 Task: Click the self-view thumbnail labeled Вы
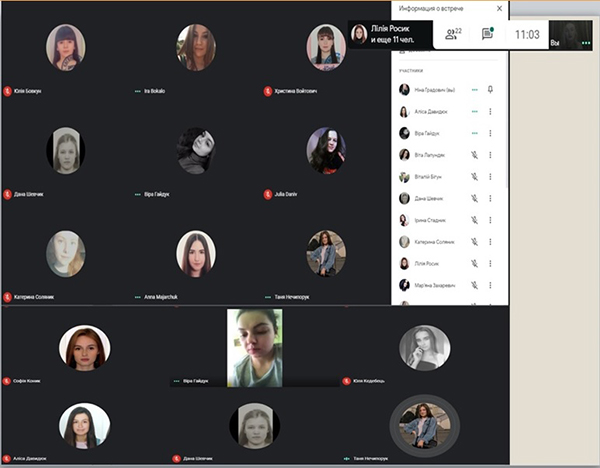[x=571, y=35]
